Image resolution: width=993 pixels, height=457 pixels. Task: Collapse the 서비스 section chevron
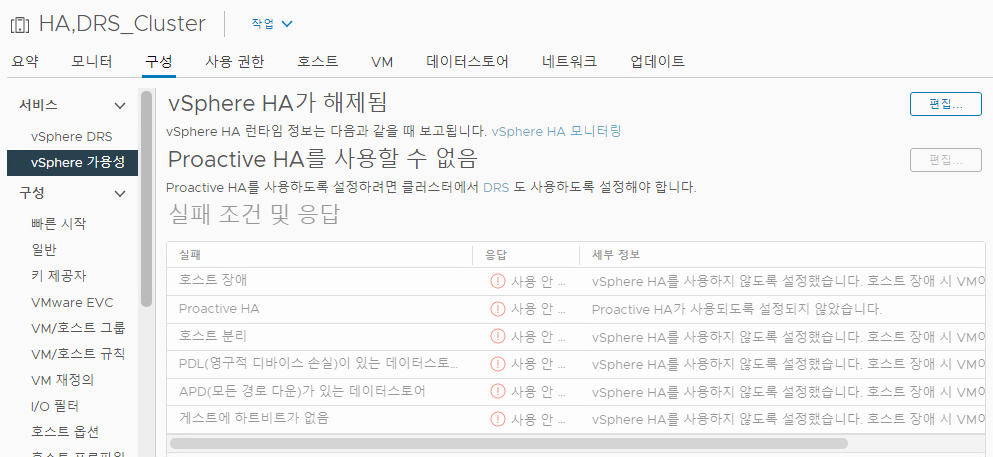(x=120, y=105)
